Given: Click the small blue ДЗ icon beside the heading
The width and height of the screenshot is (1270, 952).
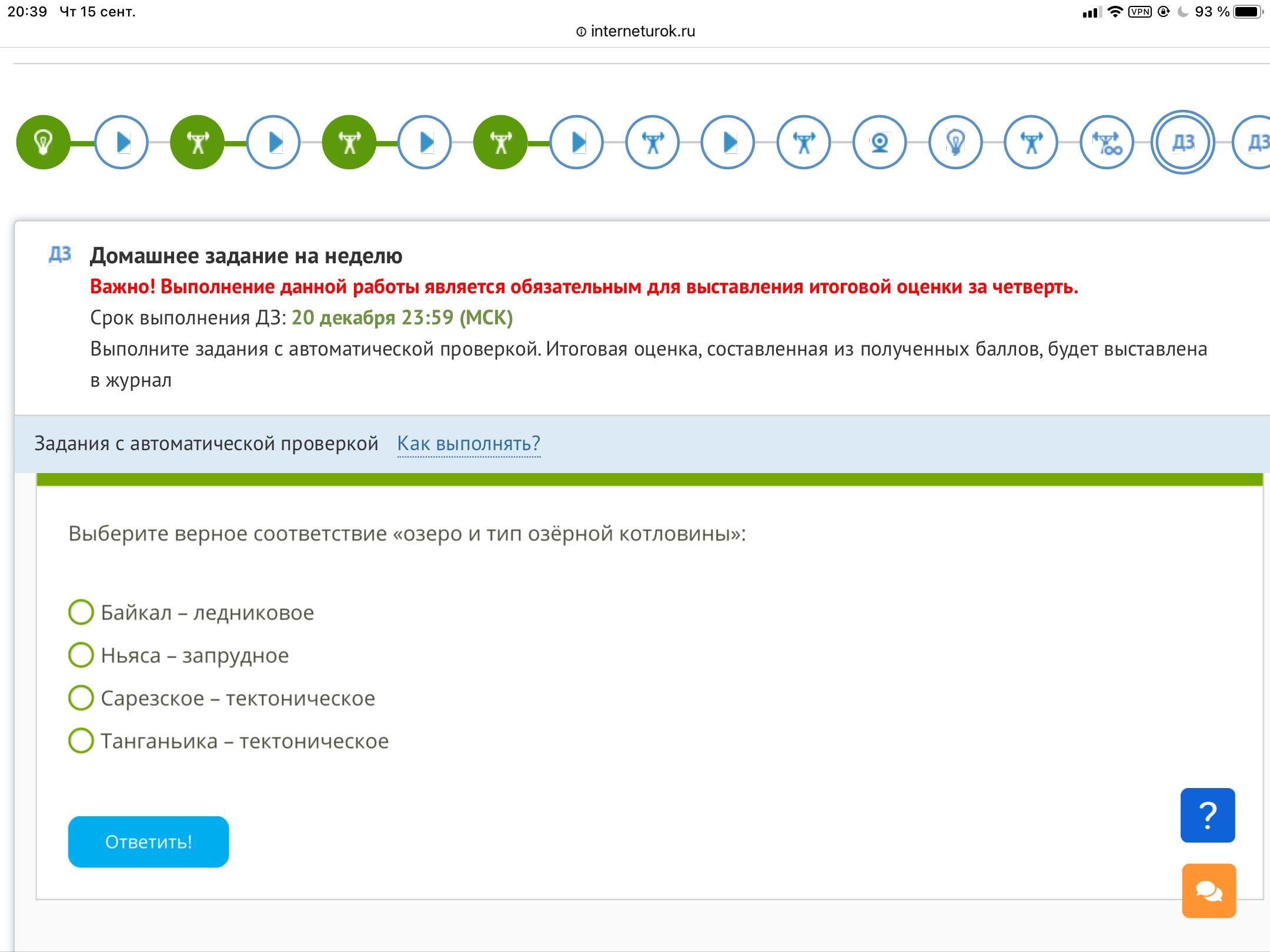Looking at the screenshot, I should click(x=60, y=254).
